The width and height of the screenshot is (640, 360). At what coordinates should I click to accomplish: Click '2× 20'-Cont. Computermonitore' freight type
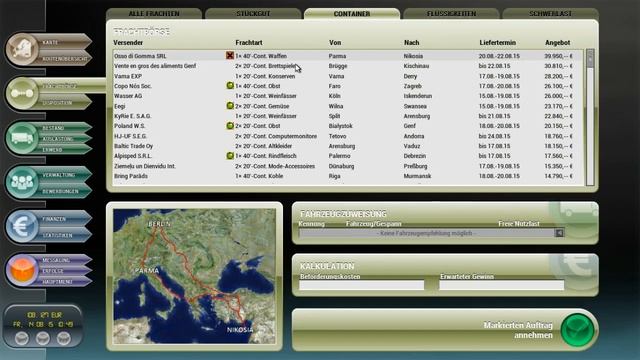pos(276,136)
